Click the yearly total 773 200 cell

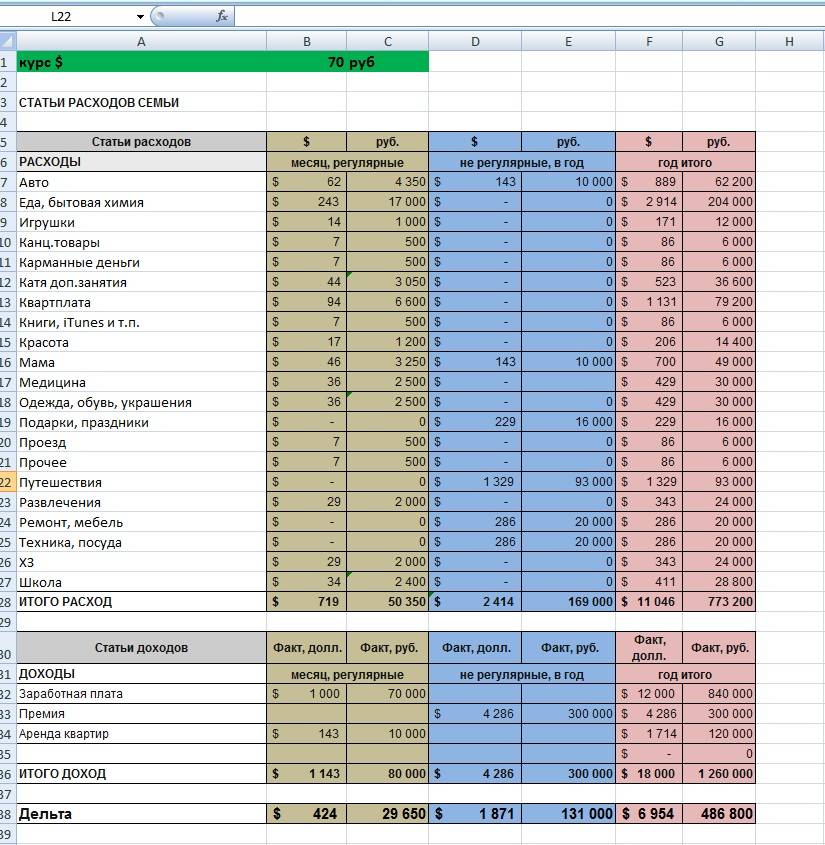719,601
